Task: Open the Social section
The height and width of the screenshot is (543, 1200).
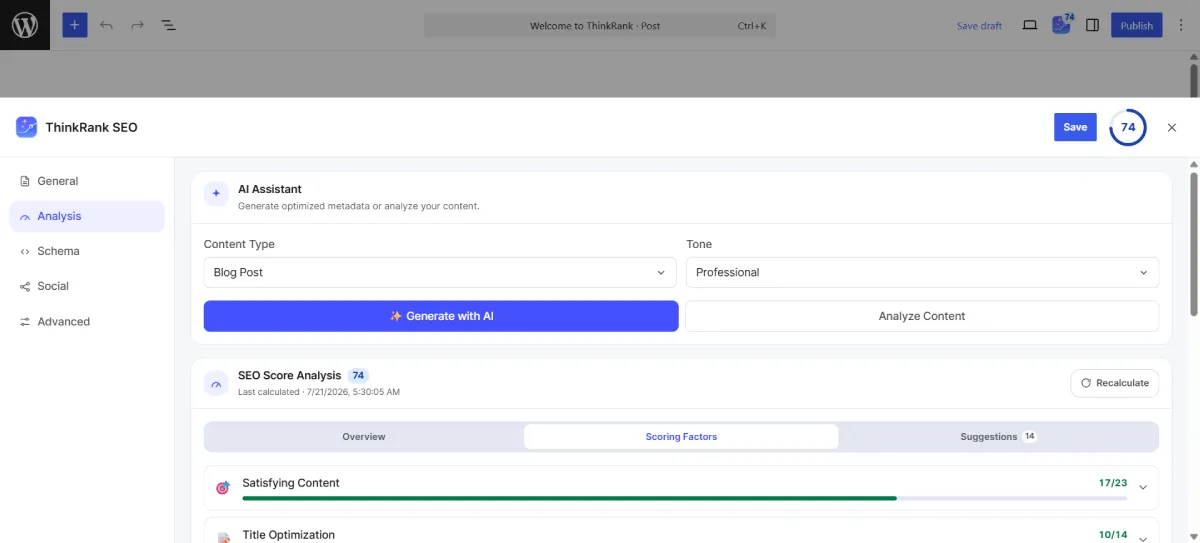Action: (87, 286)
